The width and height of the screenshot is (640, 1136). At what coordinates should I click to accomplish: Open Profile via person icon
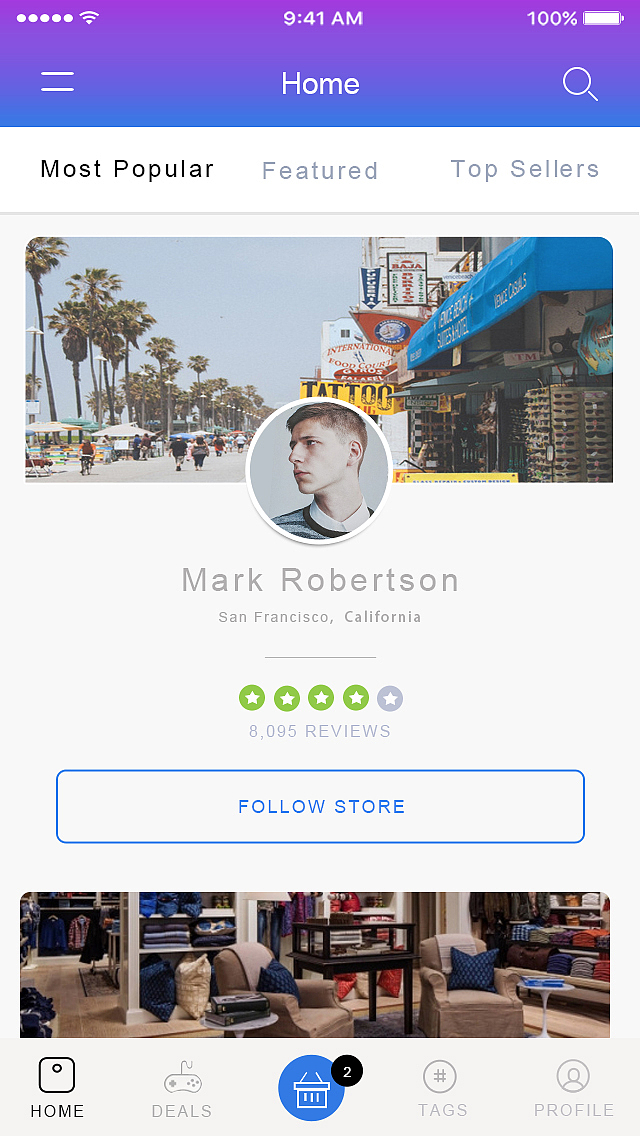pos(573,1077)
